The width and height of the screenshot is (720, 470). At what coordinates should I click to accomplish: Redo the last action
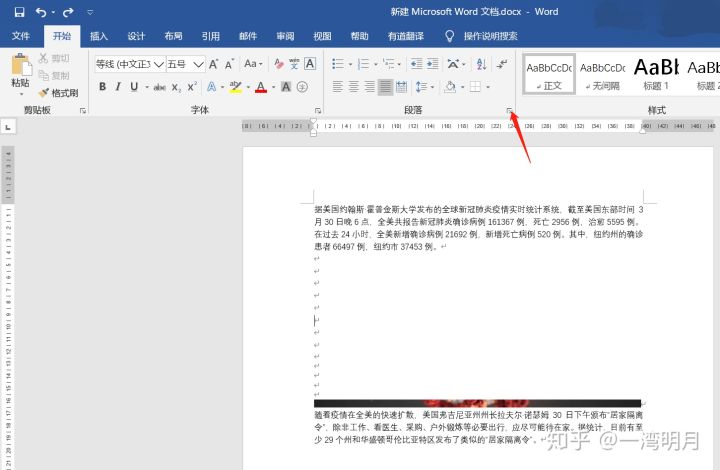(68, 12)
